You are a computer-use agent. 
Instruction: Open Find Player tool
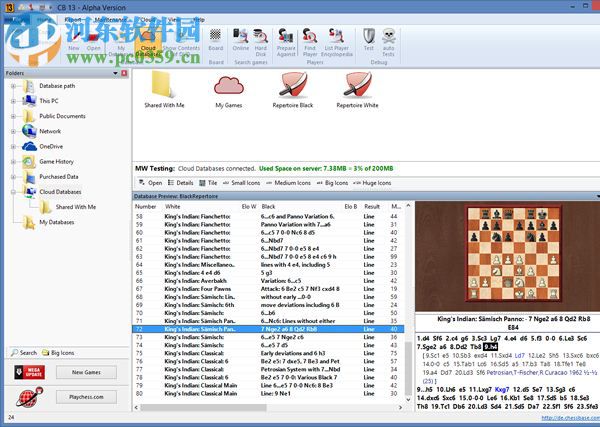click(x=310, y=42)
